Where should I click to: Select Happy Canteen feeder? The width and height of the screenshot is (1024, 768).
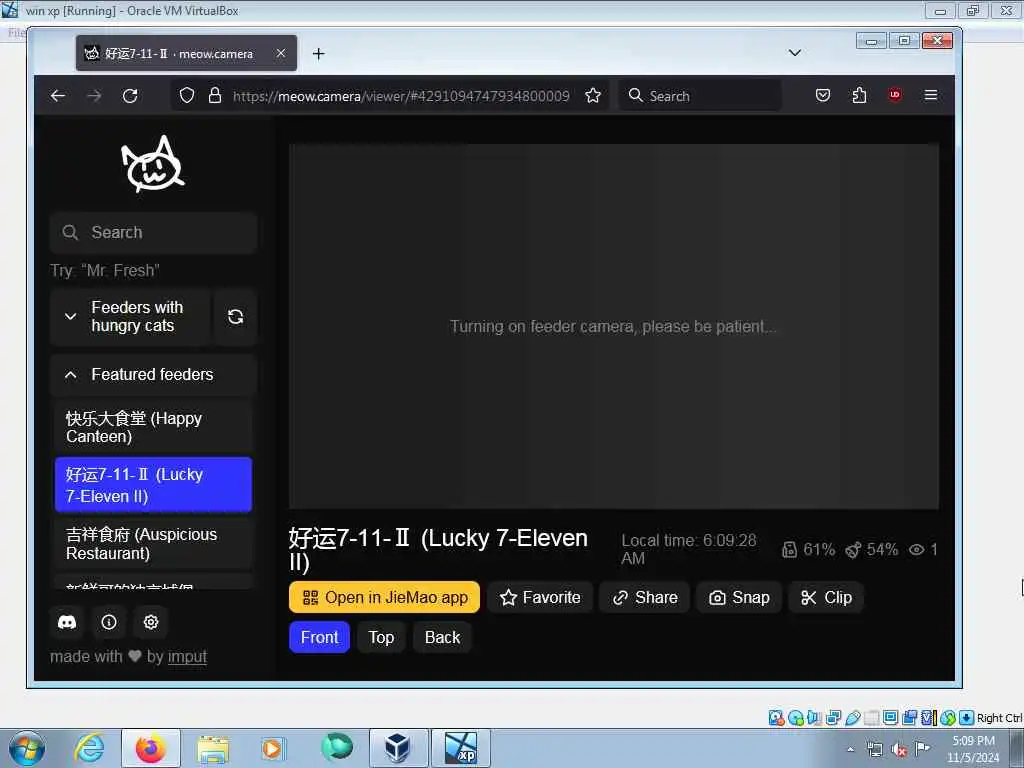point(153,427)
